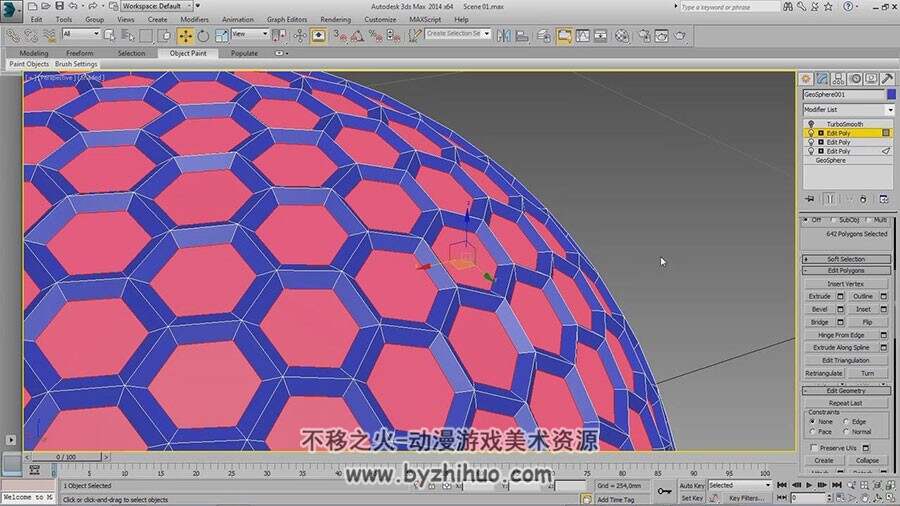
Task: Click the Set Keys large key icon
Action: tap(664, 491)
